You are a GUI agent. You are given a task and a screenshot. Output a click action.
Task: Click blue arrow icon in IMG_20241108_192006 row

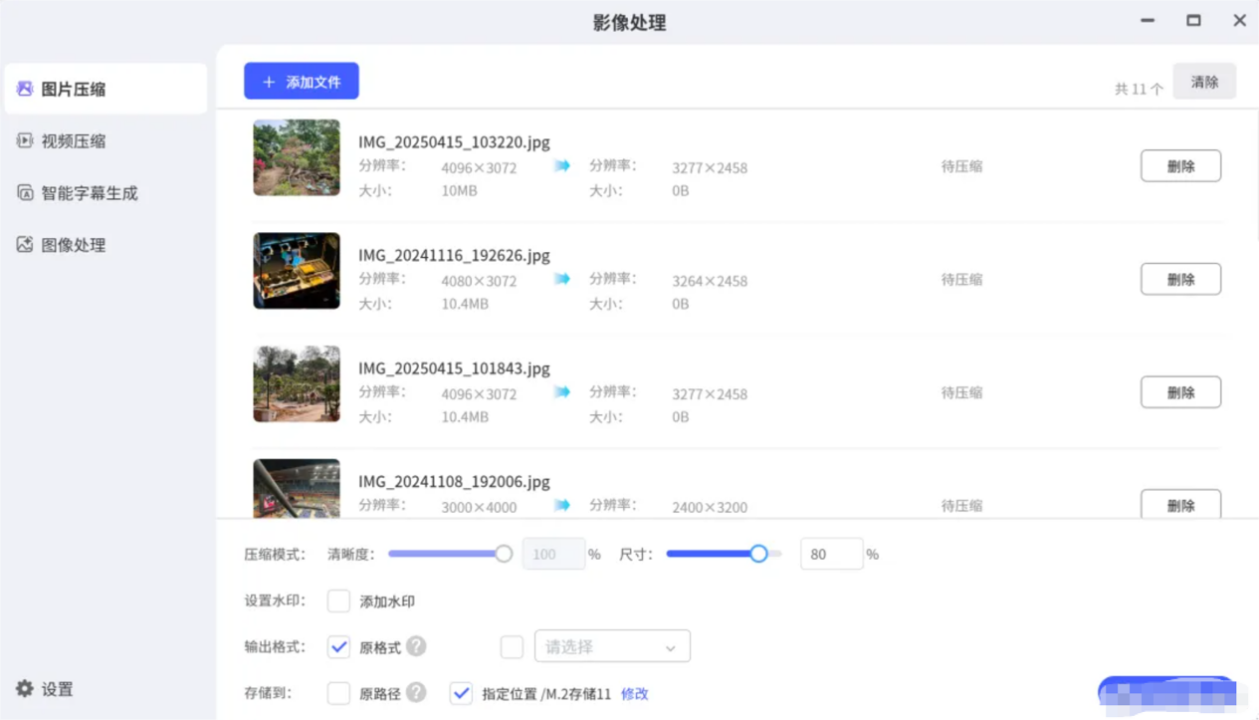point(562,506)
